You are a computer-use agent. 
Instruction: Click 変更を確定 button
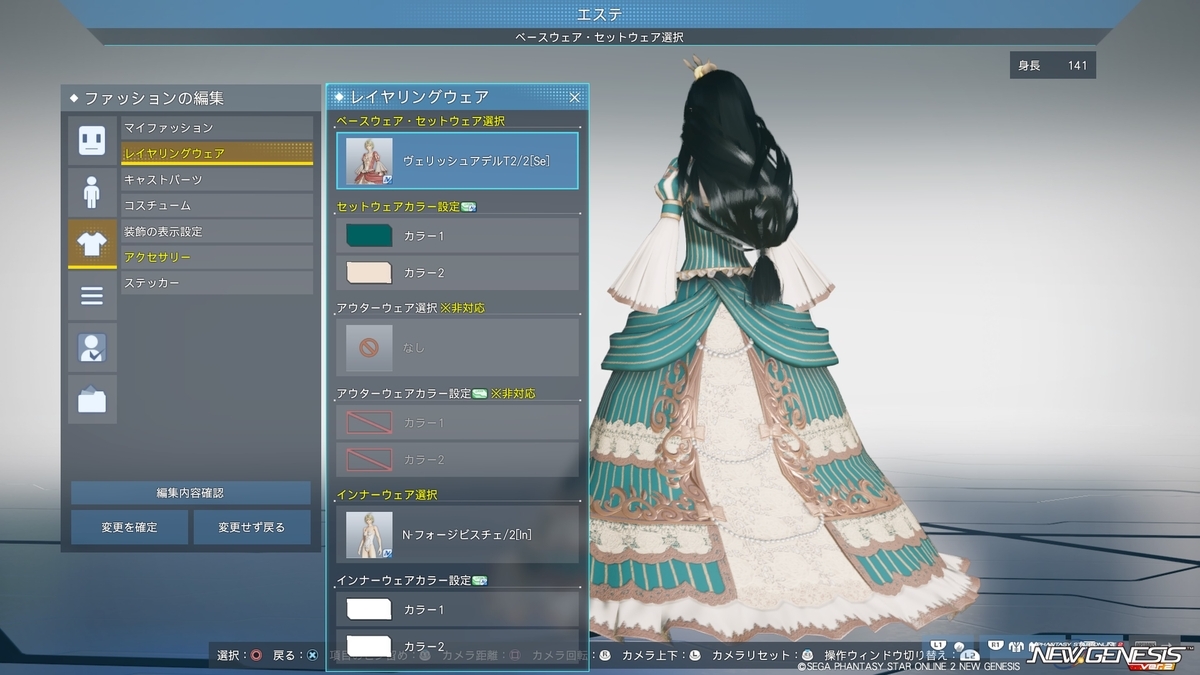[129, 527]
